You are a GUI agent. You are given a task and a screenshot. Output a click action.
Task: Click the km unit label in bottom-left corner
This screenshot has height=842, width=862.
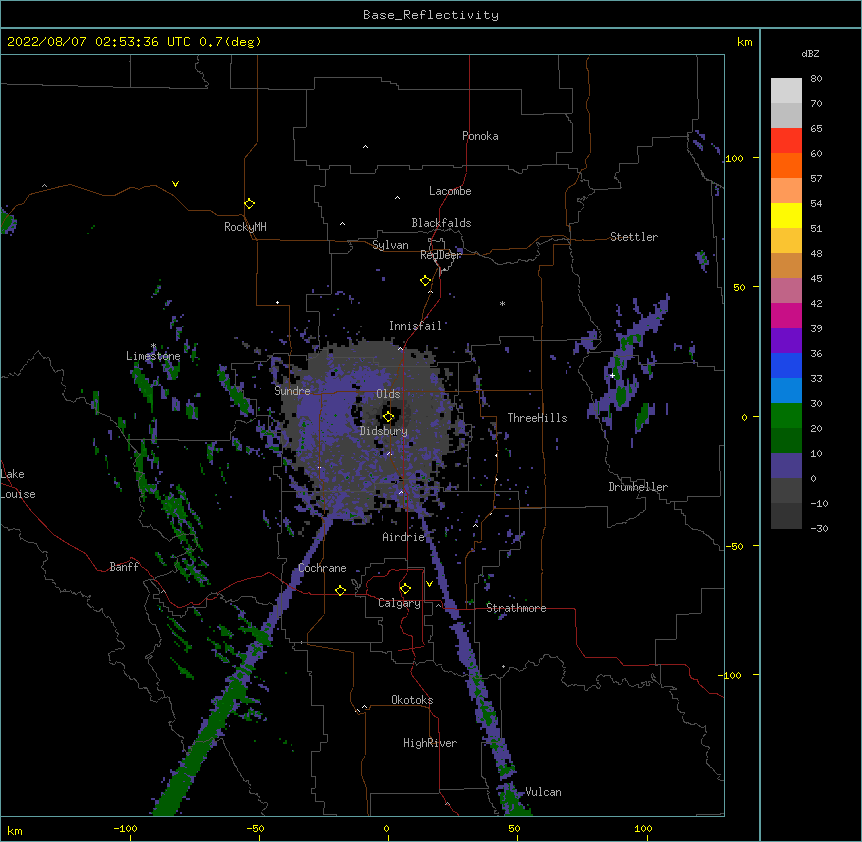(15, 831)
